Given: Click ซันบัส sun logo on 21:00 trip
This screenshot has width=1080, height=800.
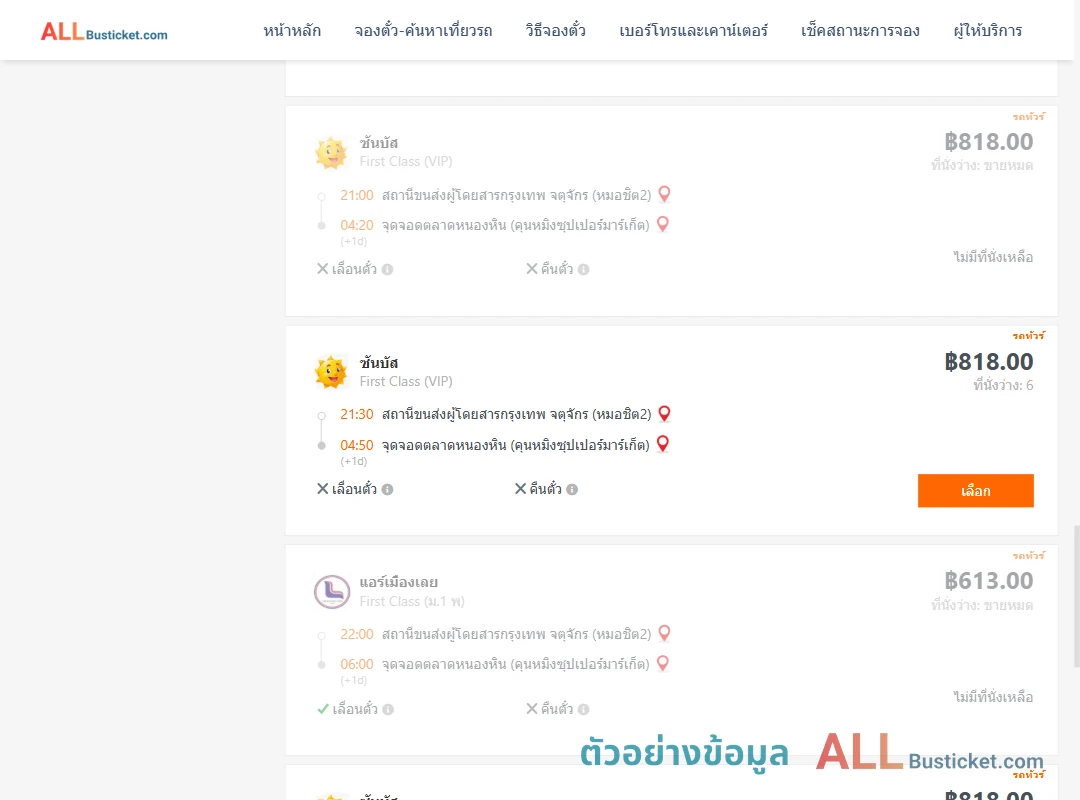Looking at the screenshot, I should 331,152.
